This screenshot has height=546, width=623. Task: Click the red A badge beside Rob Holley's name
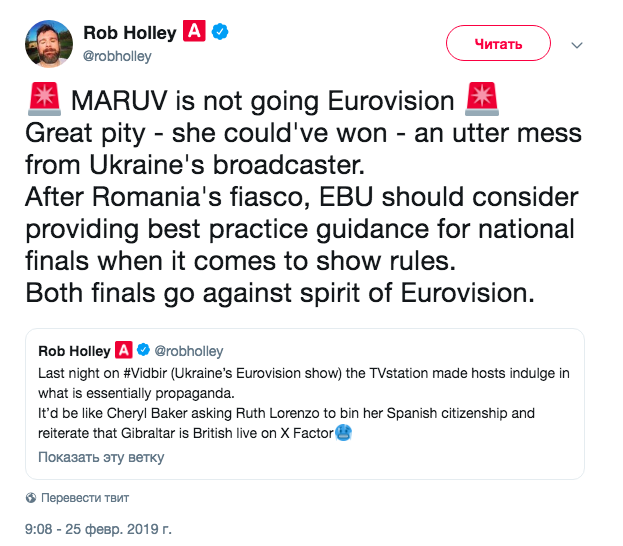pyautogui.click(x=195, y=33)
